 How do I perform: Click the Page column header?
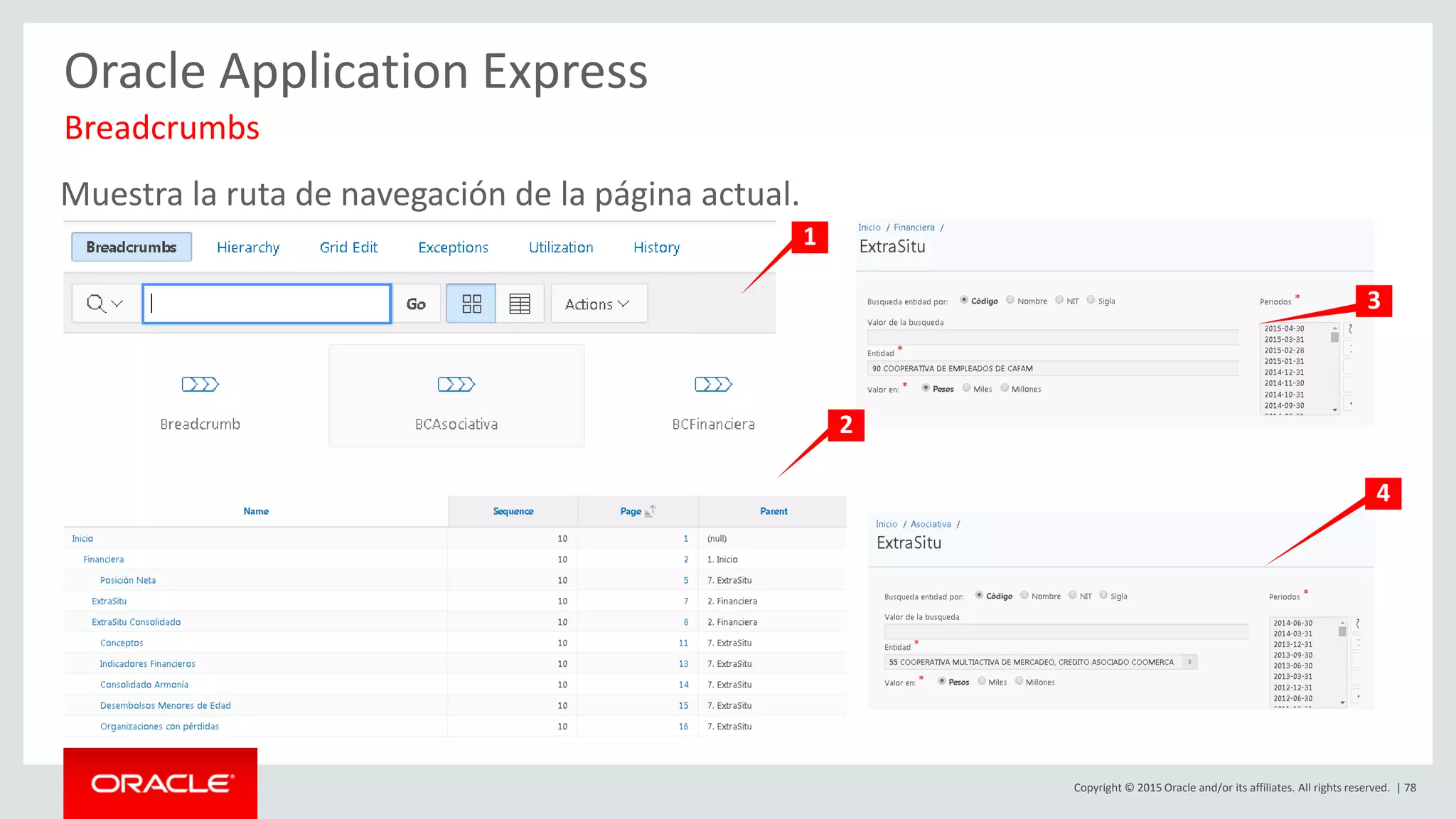(x=631, y=511)
